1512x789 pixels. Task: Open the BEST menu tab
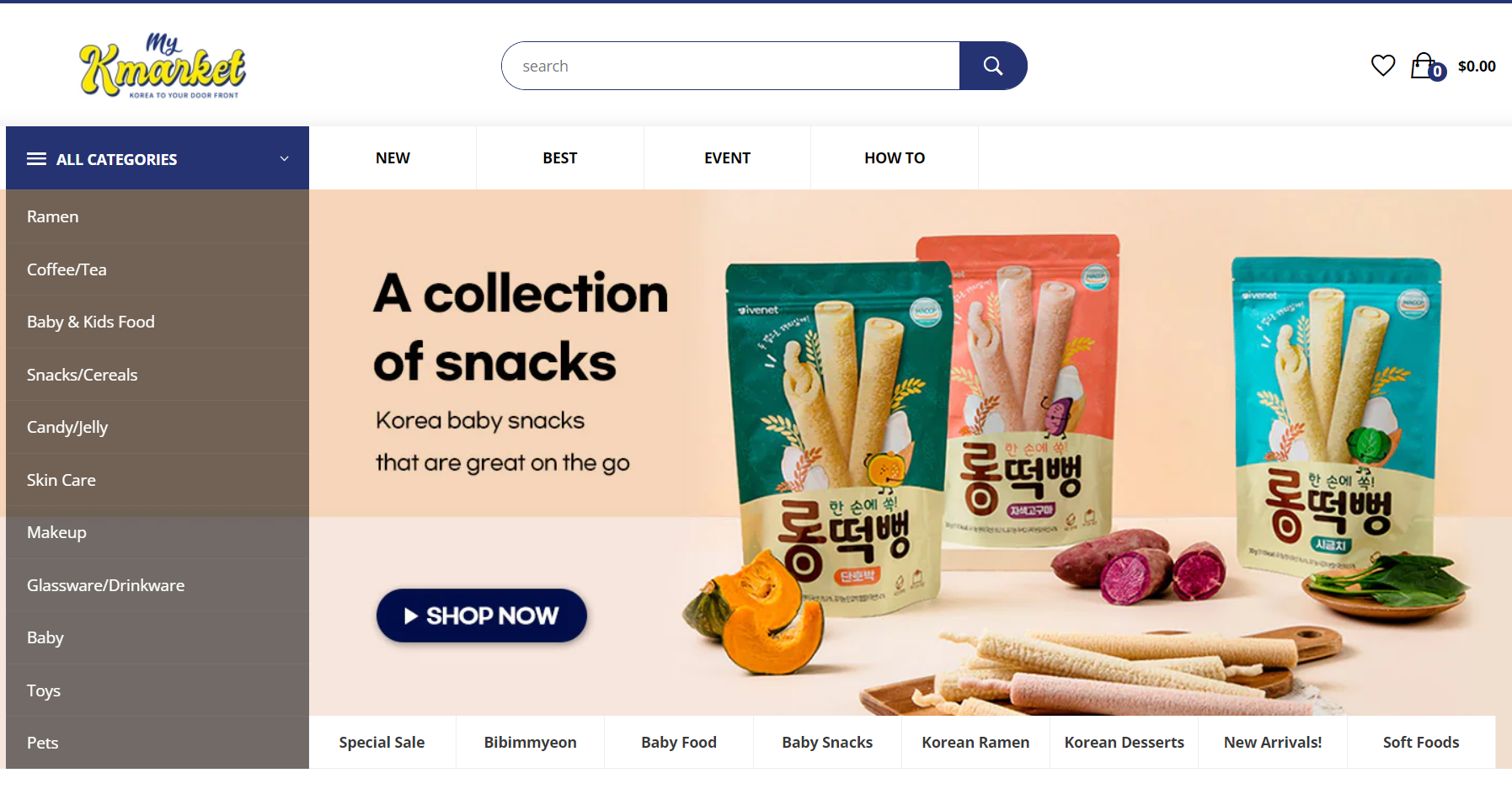pos(560,157)
